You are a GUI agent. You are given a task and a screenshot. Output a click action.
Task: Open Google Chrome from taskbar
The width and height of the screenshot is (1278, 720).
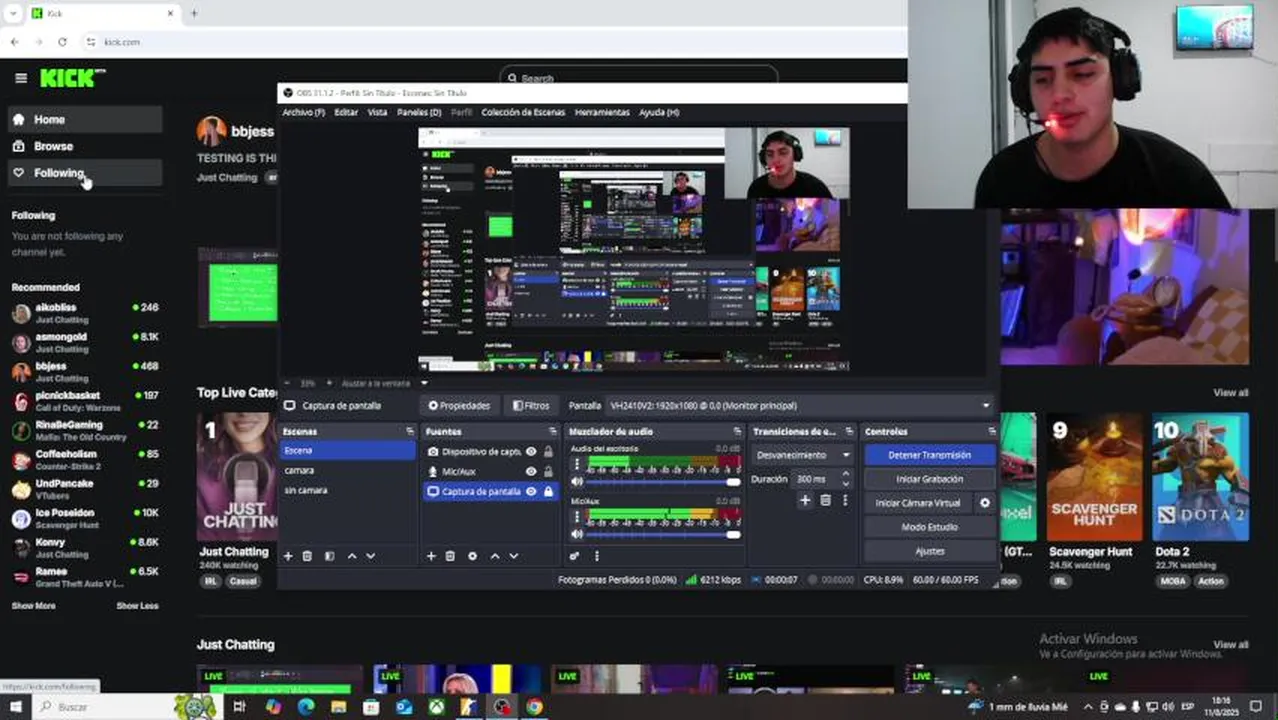coord(534,707)
